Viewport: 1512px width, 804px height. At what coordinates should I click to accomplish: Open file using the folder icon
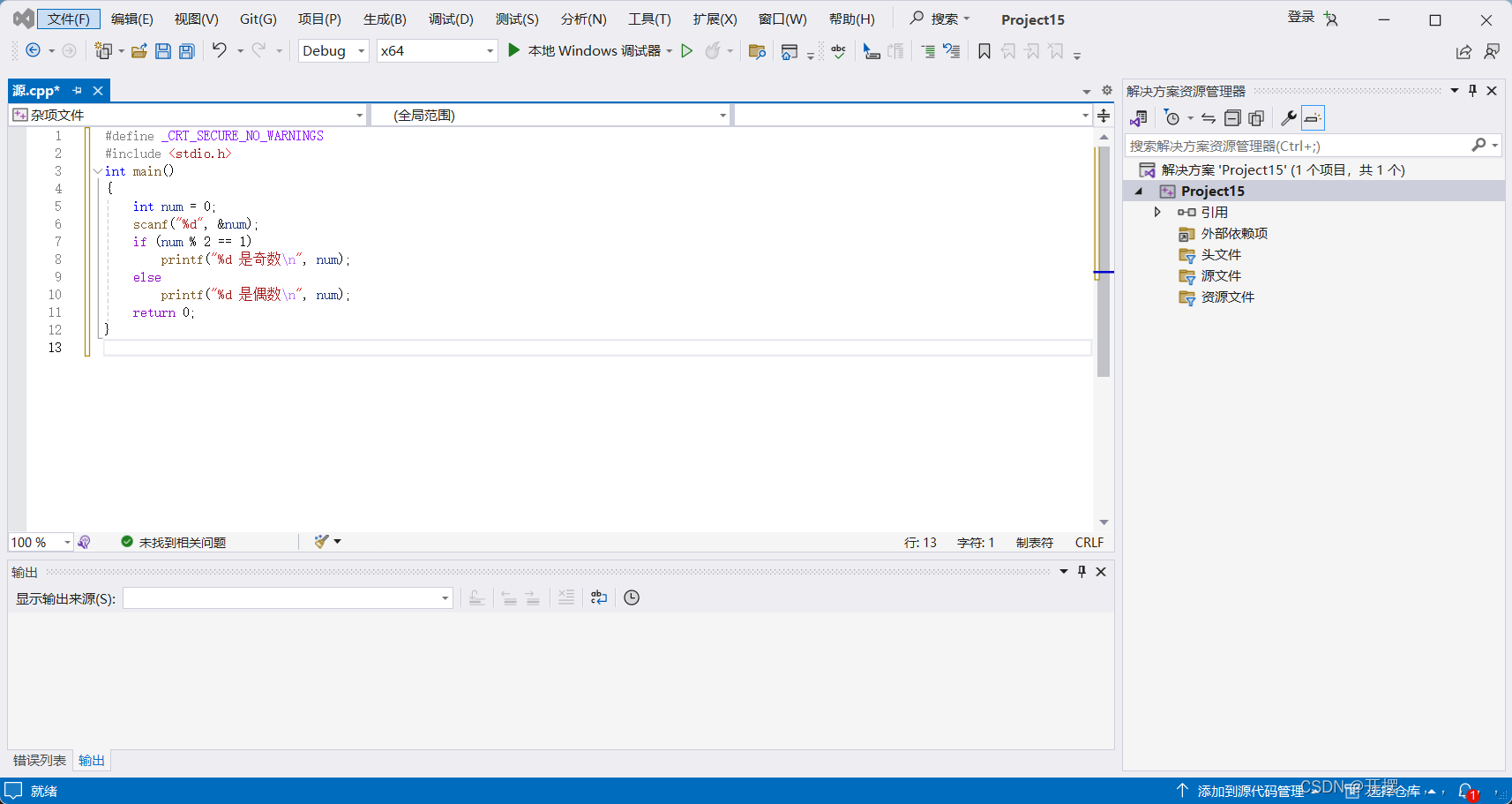(x=139, y=50)
